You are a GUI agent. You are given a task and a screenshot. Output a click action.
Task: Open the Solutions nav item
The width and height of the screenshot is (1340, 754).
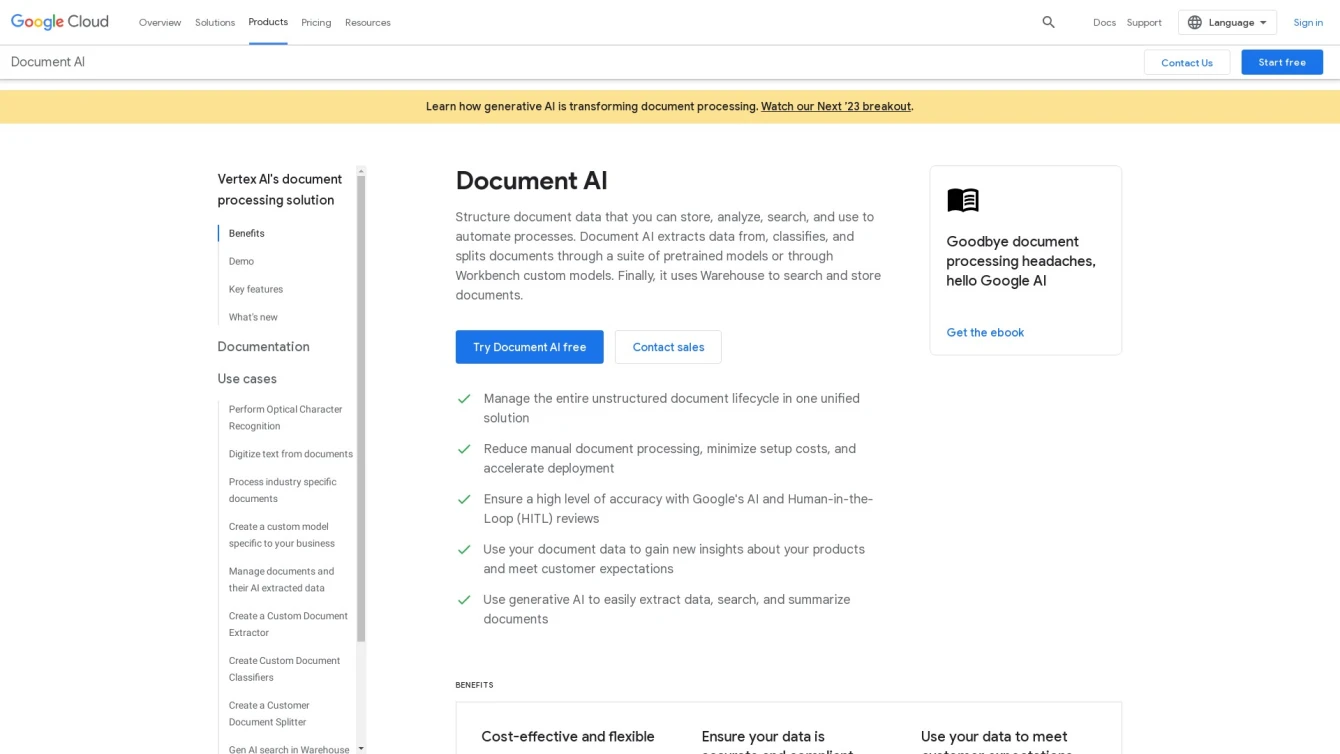[215, 22]
